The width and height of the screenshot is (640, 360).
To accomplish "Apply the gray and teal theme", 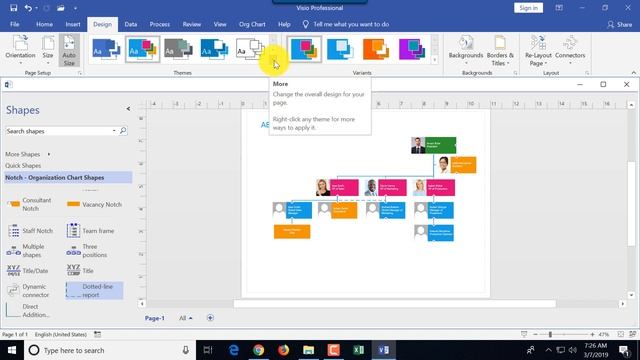I will (178, 49).
